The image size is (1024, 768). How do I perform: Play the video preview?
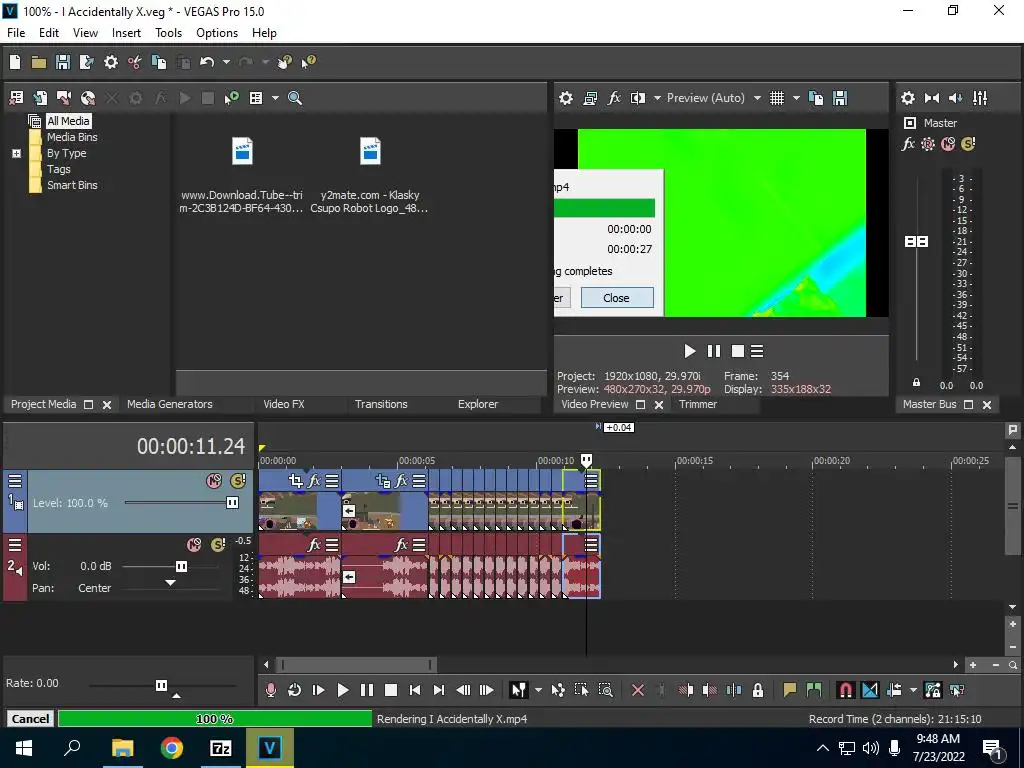click(x=690, y=351)
